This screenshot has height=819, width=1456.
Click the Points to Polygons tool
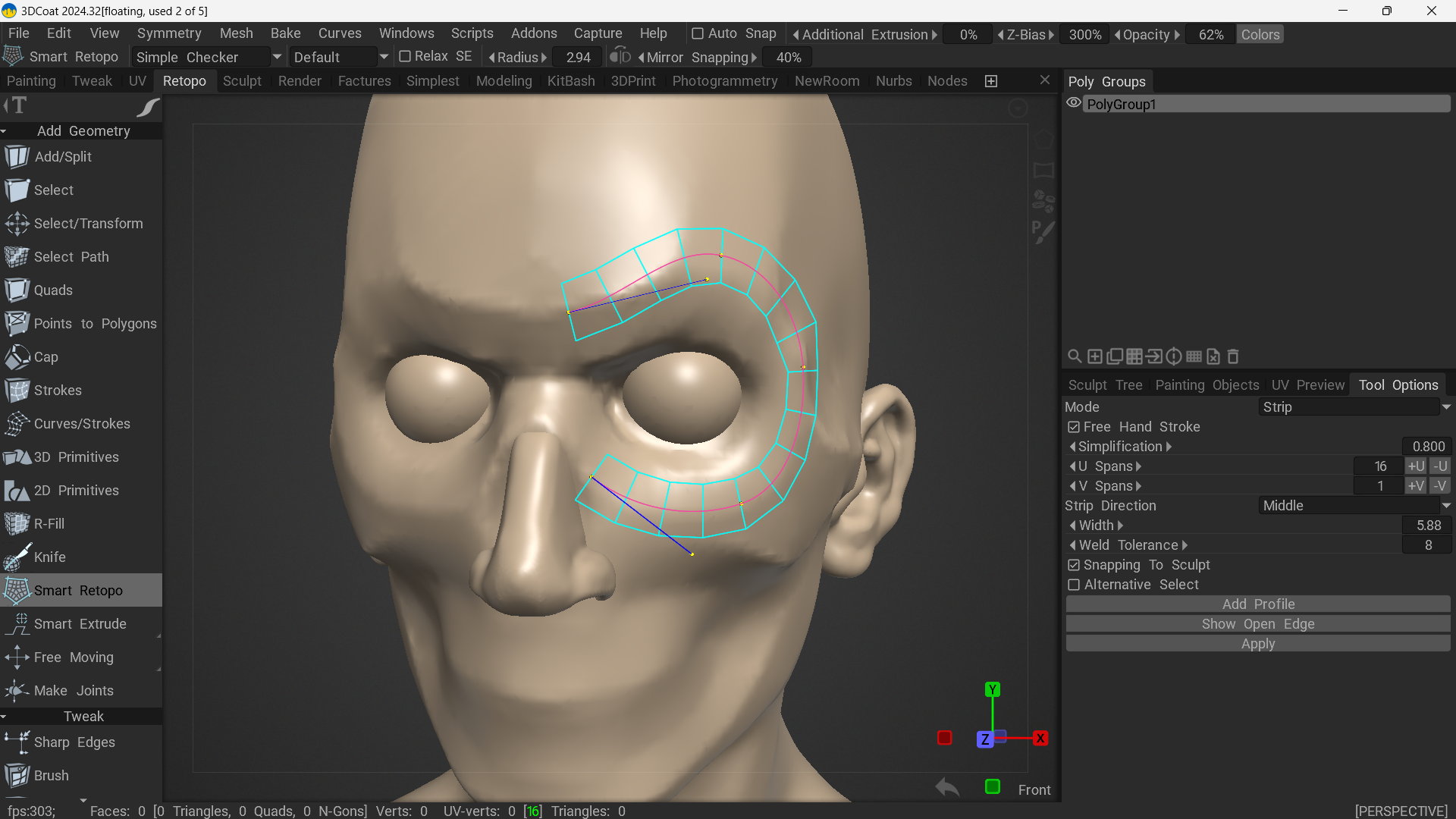95,324
